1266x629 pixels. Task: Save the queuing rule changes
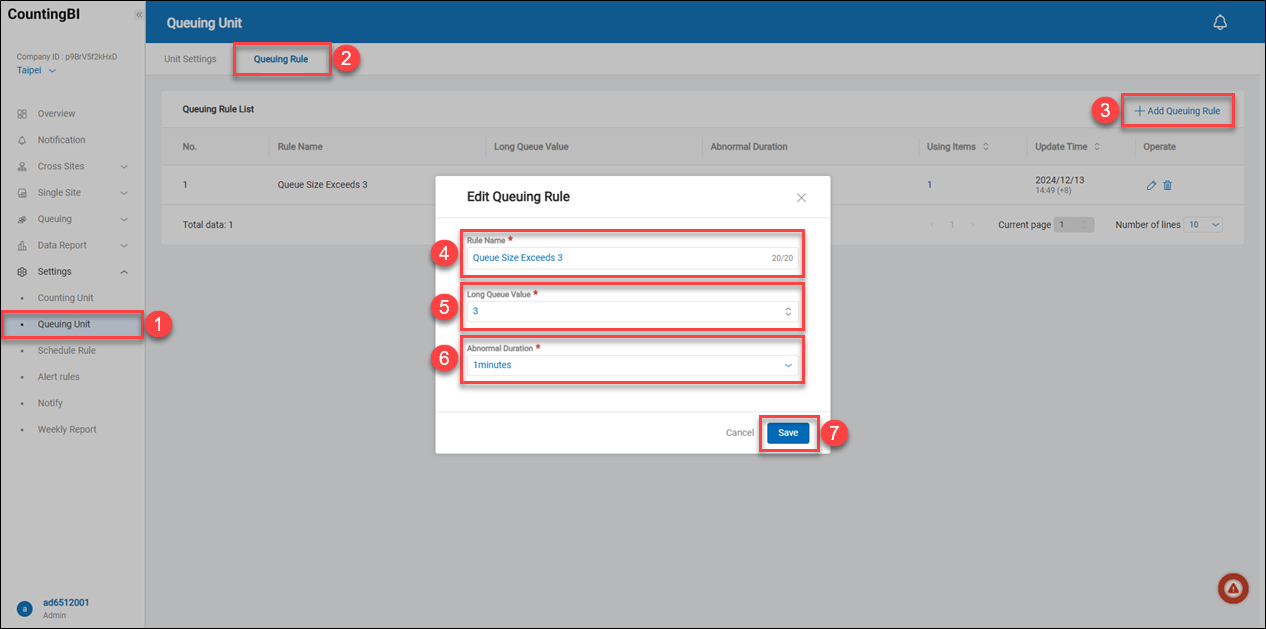[x=788, y=433]
